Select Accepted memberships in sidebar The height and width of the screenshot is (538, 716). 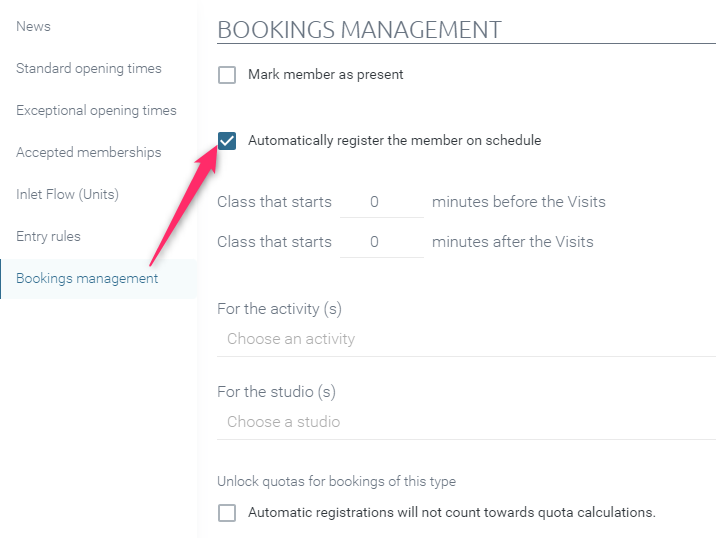pyautogui.click(x=89, y=153)
